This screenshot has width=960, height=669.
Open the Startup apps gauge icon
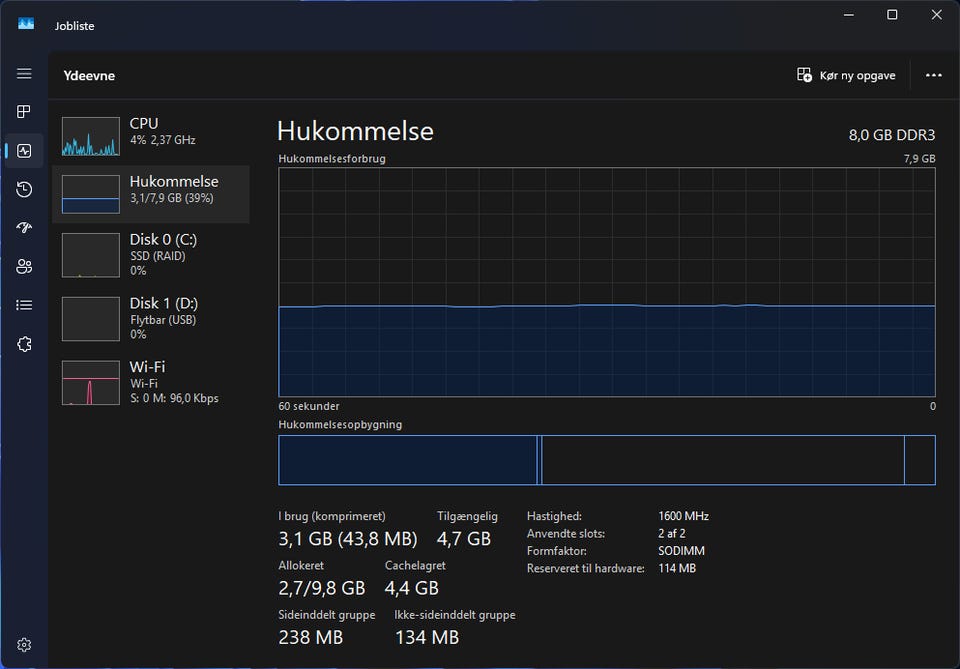24,228
